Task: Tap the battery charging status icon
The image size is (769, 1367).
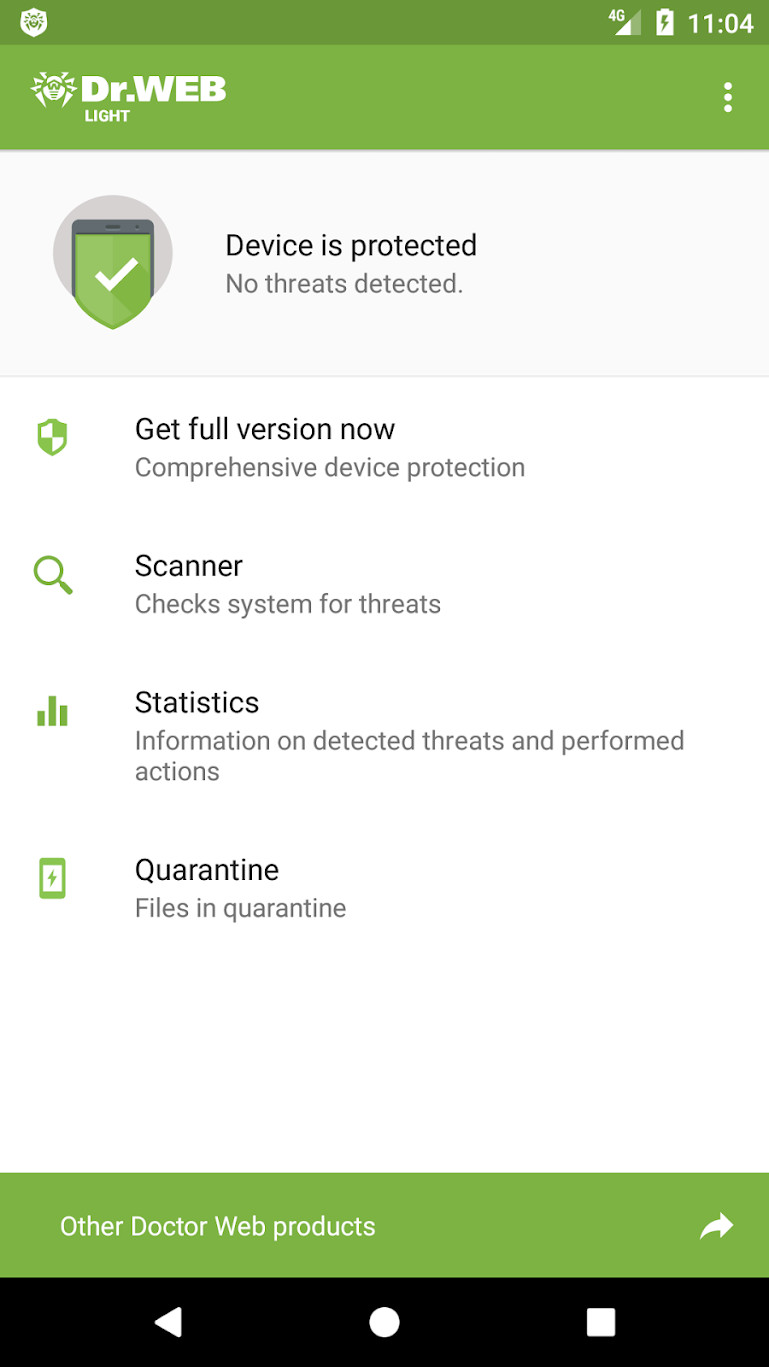Action: pos(665,22)
